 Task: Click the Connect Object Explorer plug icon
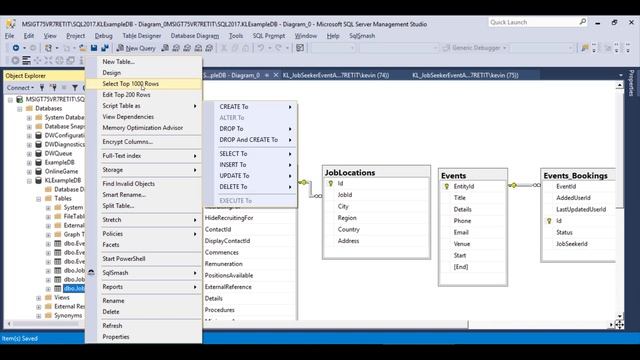(x=42, y=87)
